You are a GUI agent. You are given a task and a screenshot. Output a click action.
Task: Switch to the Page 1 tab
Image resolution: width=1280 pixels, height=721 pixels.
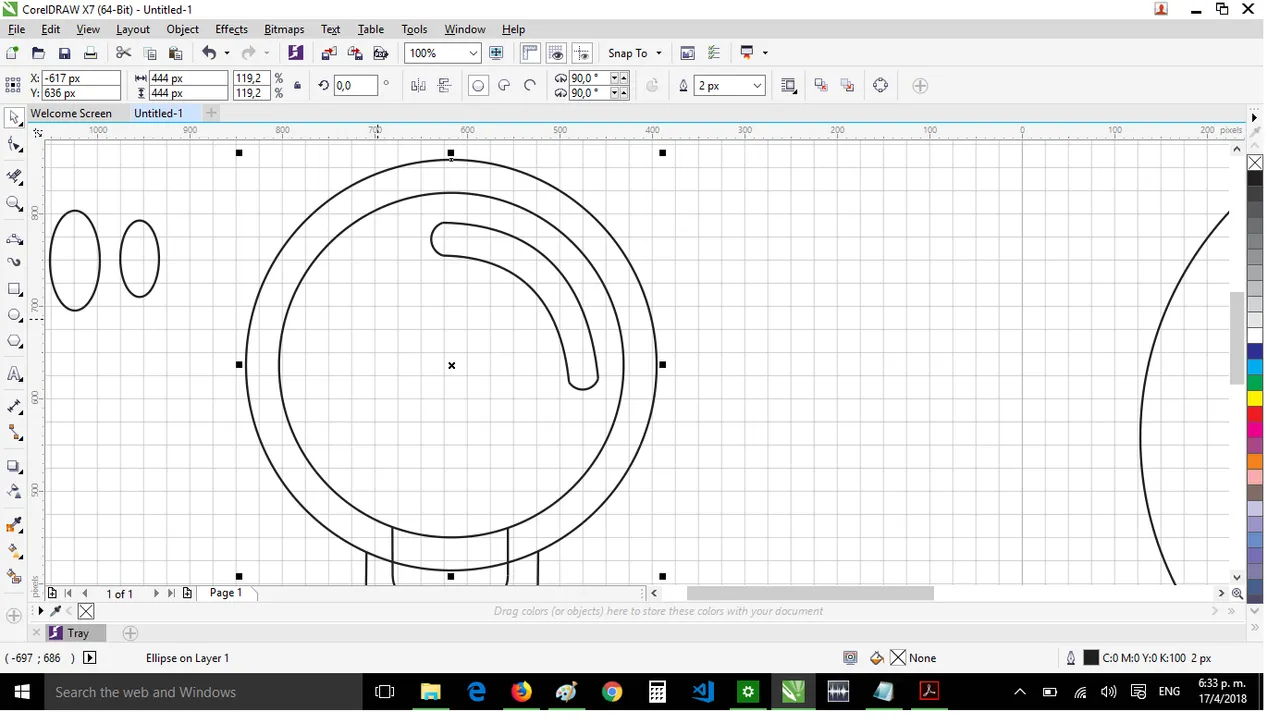225,593
